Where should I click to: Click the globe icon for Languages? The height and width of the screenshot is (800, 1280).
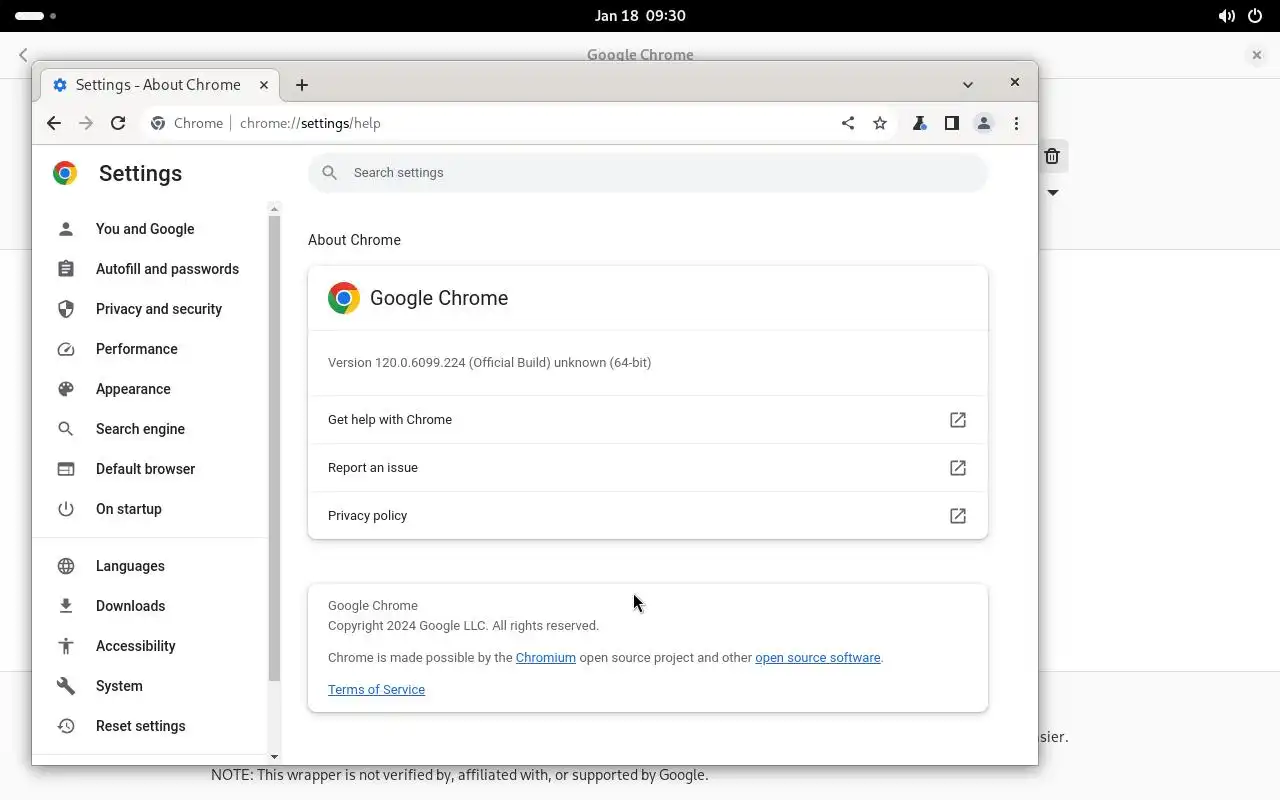pos(66,566)
